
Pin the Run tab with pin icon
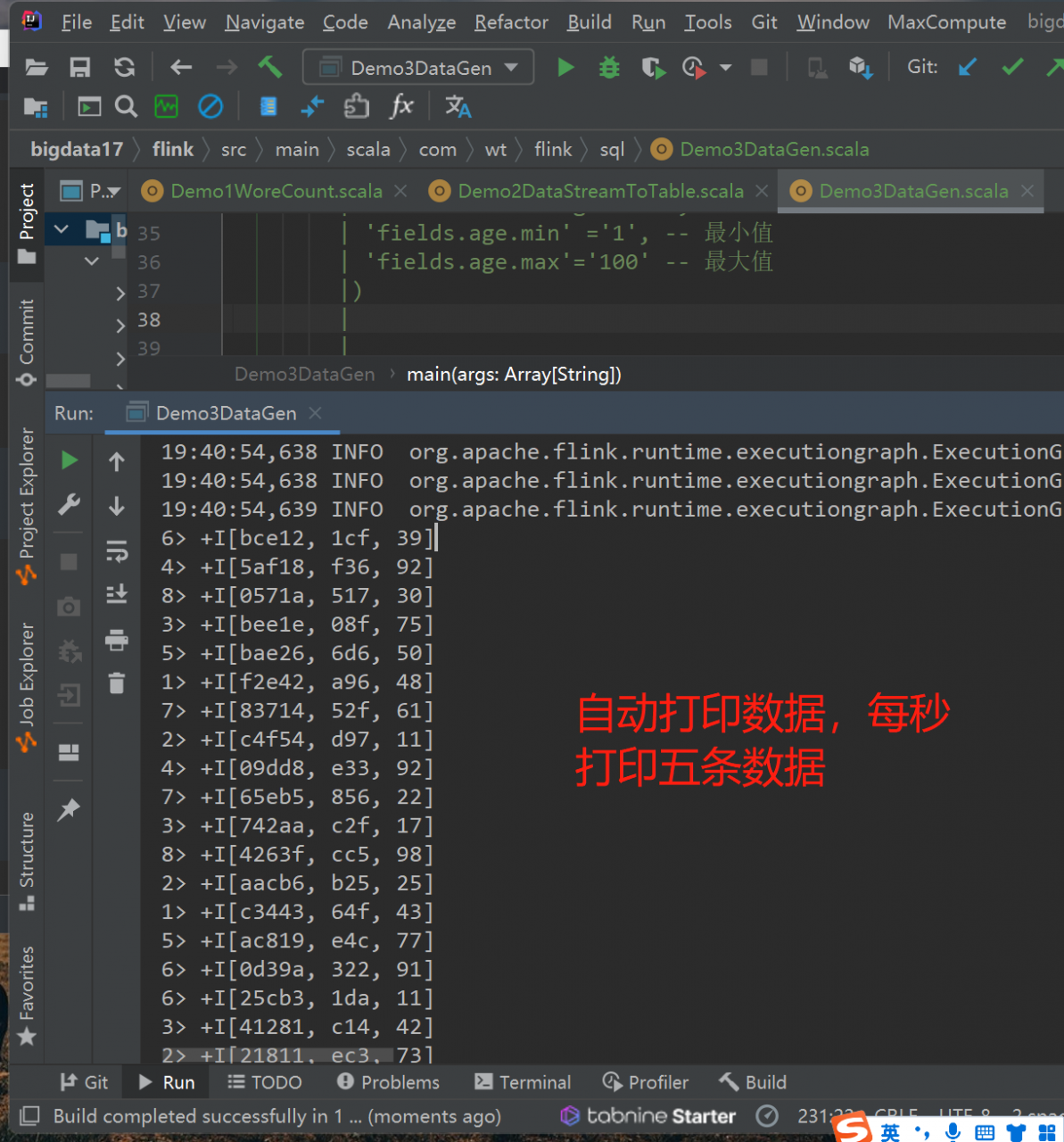(x=69, y=810)
